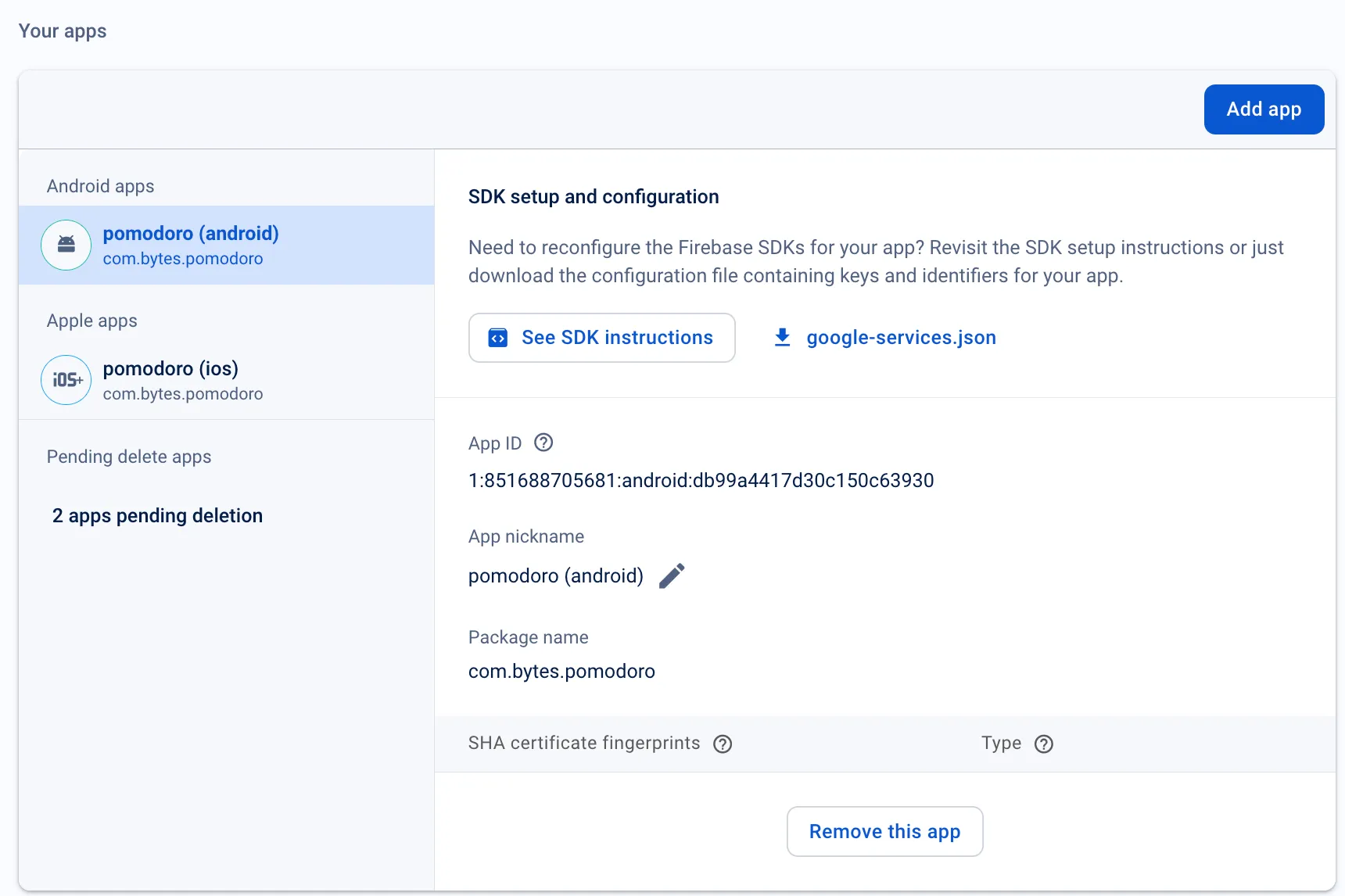This screenshot has height=896, width=1345.
Task: Click the App ID value text
Action: click(x=701, y=480)
